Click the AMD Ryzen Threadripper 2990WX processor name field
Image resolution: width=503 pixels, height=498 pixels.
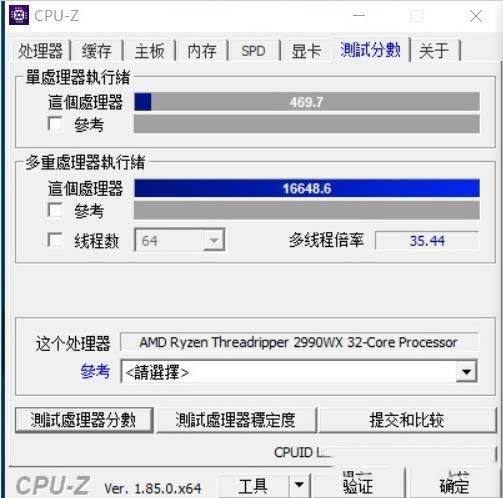point(299,342)
